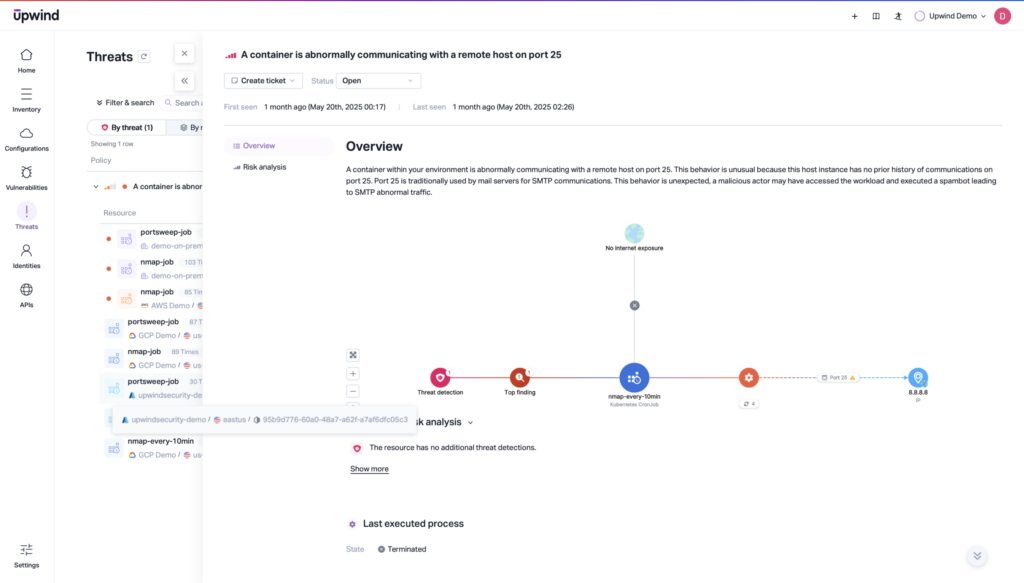Refresh the Threats list
Image resolution: width=1024 pixels, height=583 pixels.
click(x=144, y=57)
